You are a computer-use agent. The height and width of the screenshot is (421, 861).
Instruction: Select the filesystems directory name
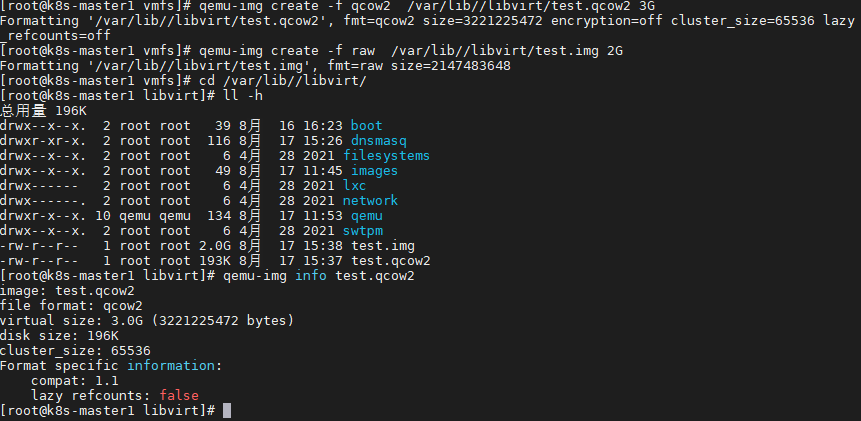387,156
